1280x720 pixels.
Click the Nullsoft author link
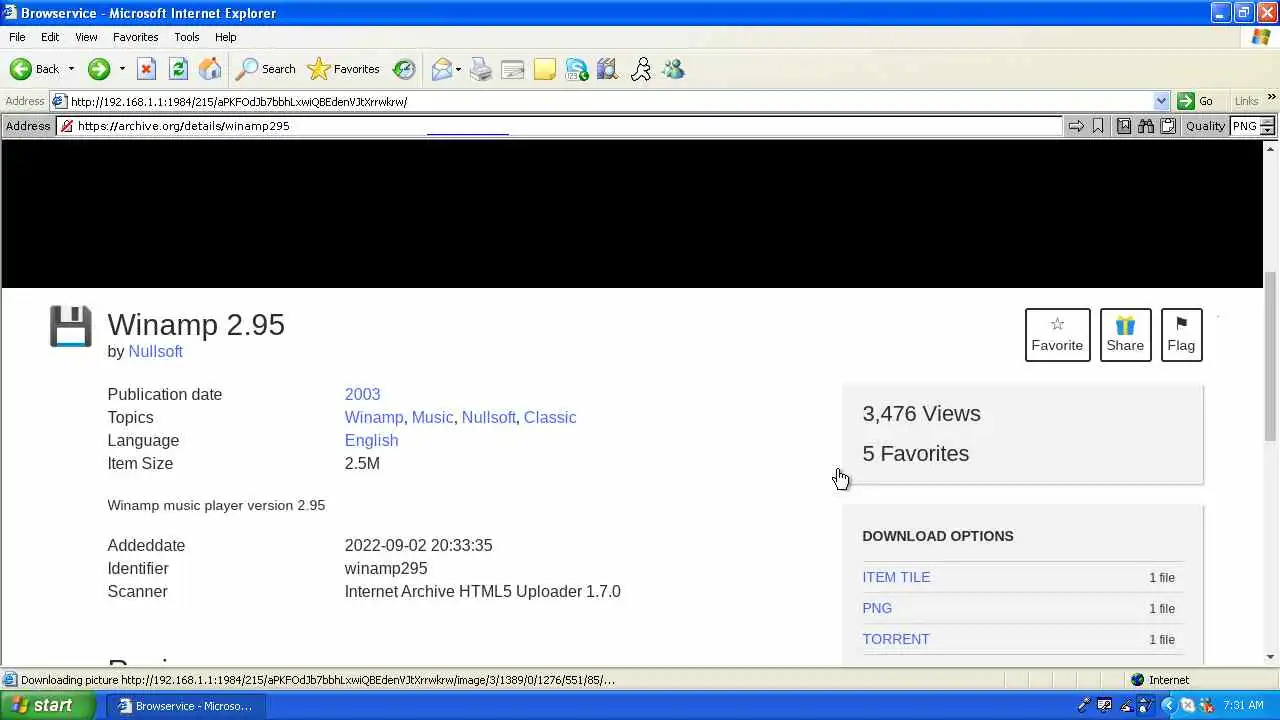coord(155,351)
